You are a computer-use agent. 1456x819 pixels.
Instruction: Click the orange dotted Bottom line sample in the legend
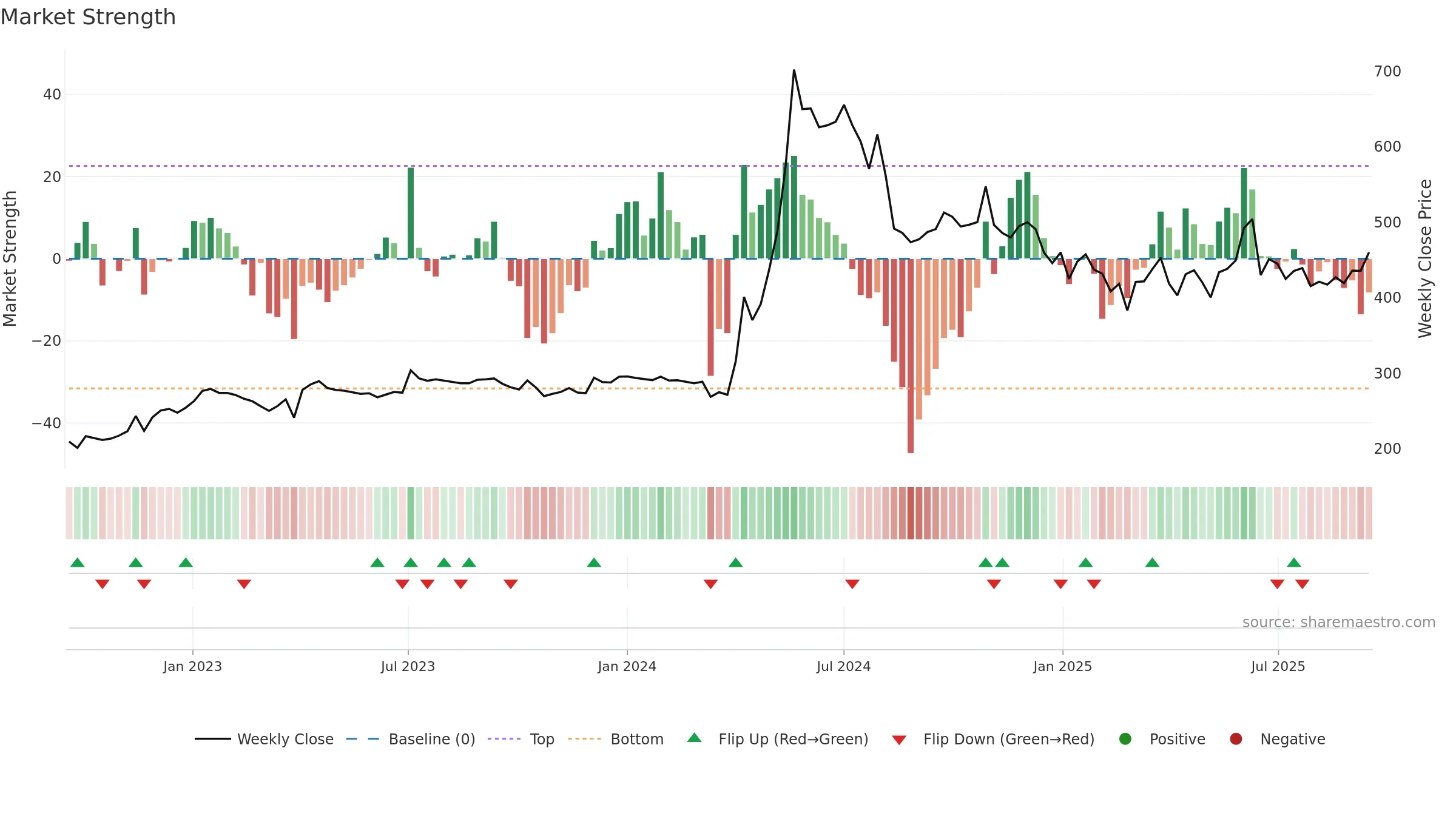click(585, 739)
